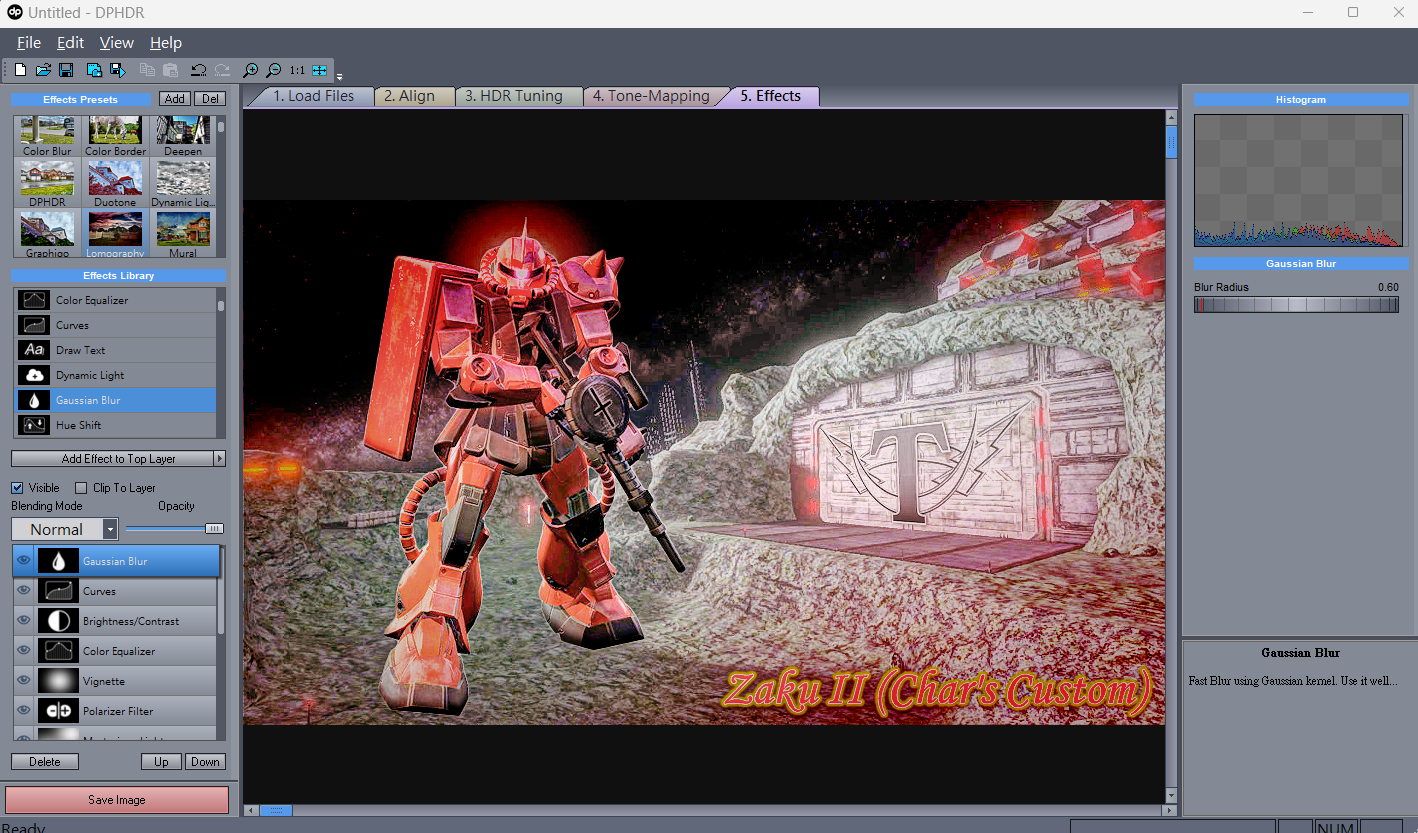Viewport: 1418px width, 833px height.
Task: Open the Edit menu
Action: pyautogui.click(x=70, y=42)
